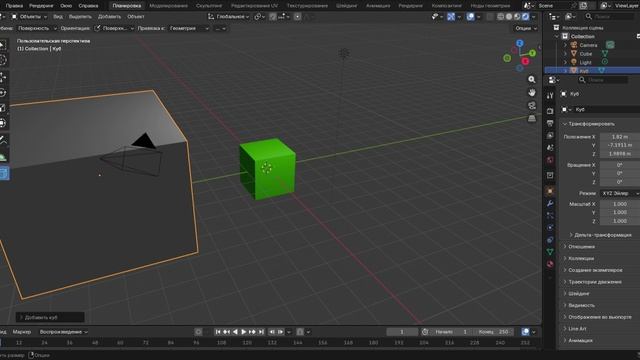Click the red X axis gizmo ball
This screenshot has width=640, height=360.
pos(525,61)
